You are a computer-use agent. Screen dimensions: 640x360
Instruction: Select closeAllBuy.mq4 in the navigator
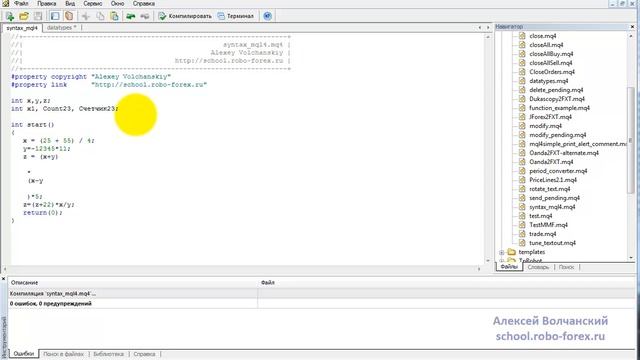[551, 54]
